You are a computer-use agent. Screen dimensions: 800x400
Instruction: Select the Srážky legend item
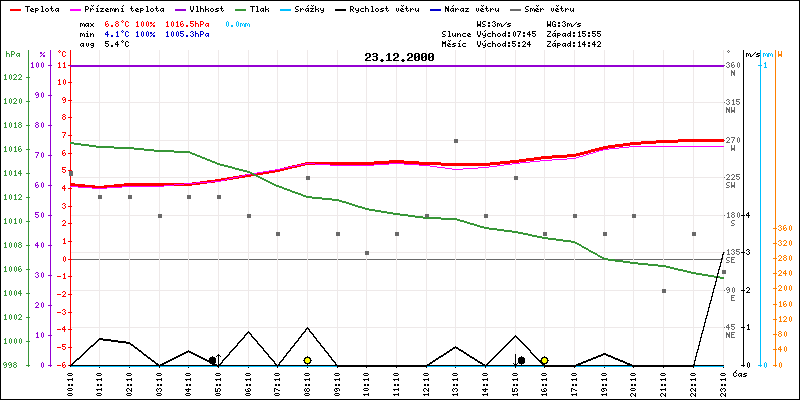coord(349,8)
